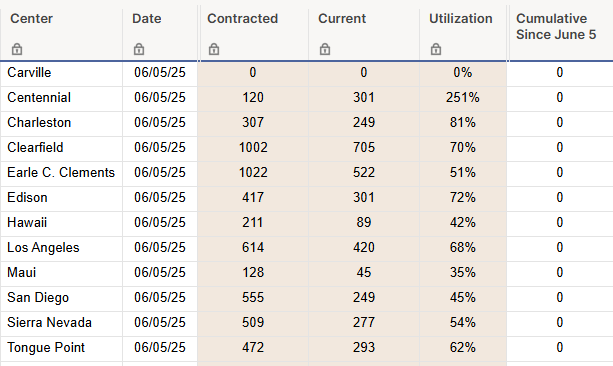Click Tongue Point current value 293
Image resolution: width=613 pixels, height=366 pixels.
(364, 348)
